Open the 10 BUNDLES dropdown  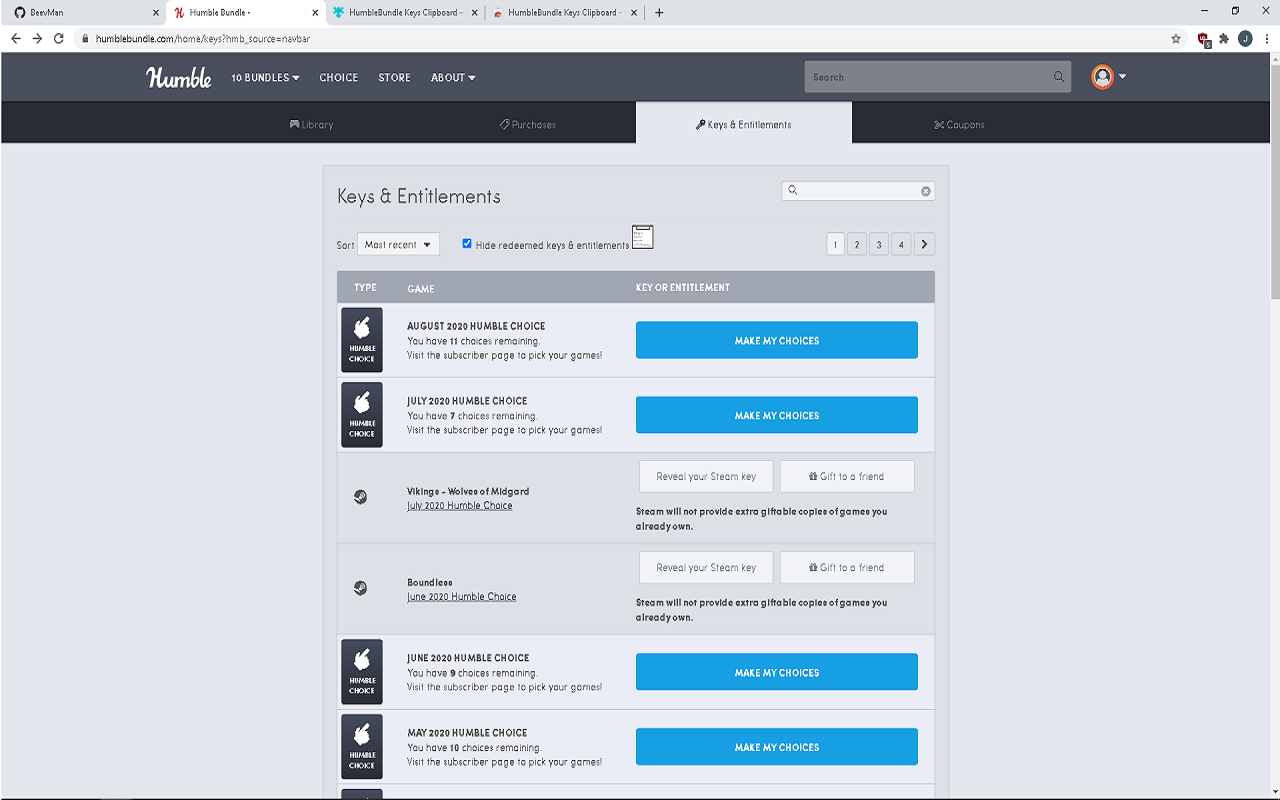click(264, 77)
